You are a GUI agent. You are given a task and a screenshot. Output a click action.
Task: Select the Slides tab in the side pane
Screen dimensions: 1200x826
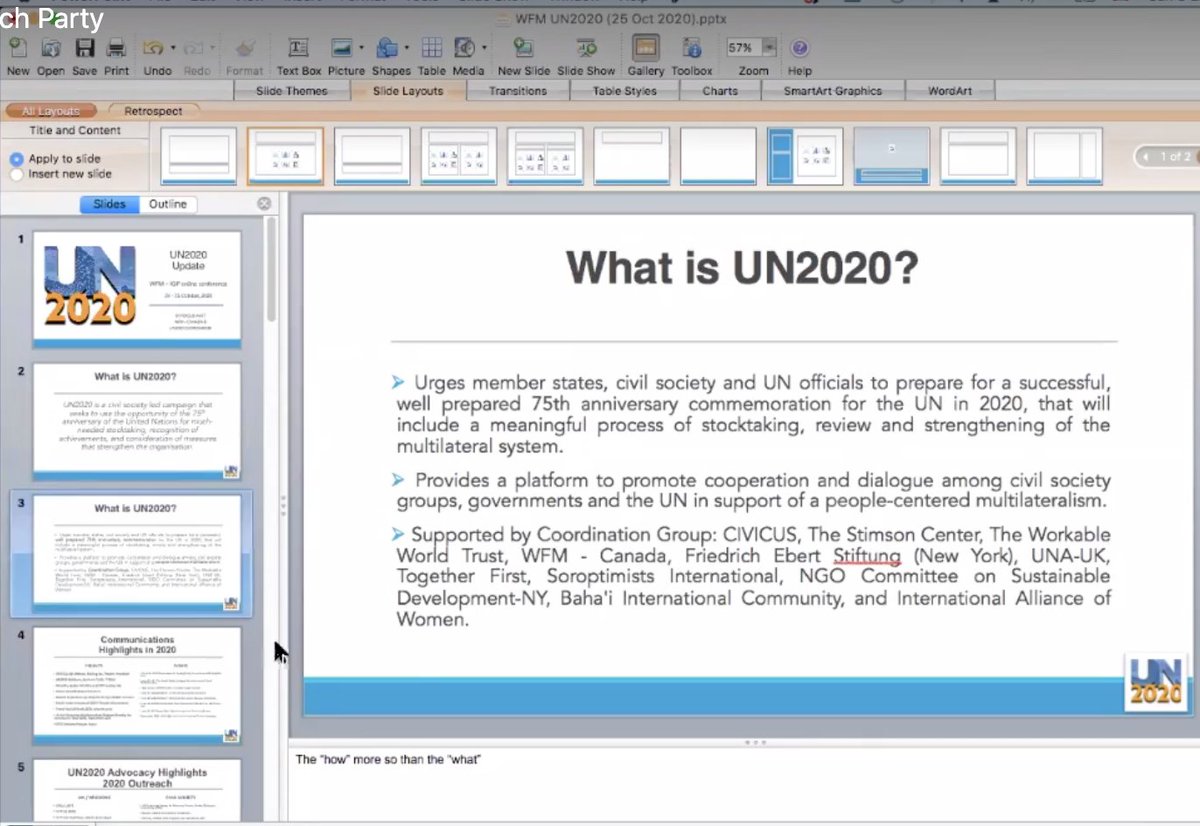[109, 204]
